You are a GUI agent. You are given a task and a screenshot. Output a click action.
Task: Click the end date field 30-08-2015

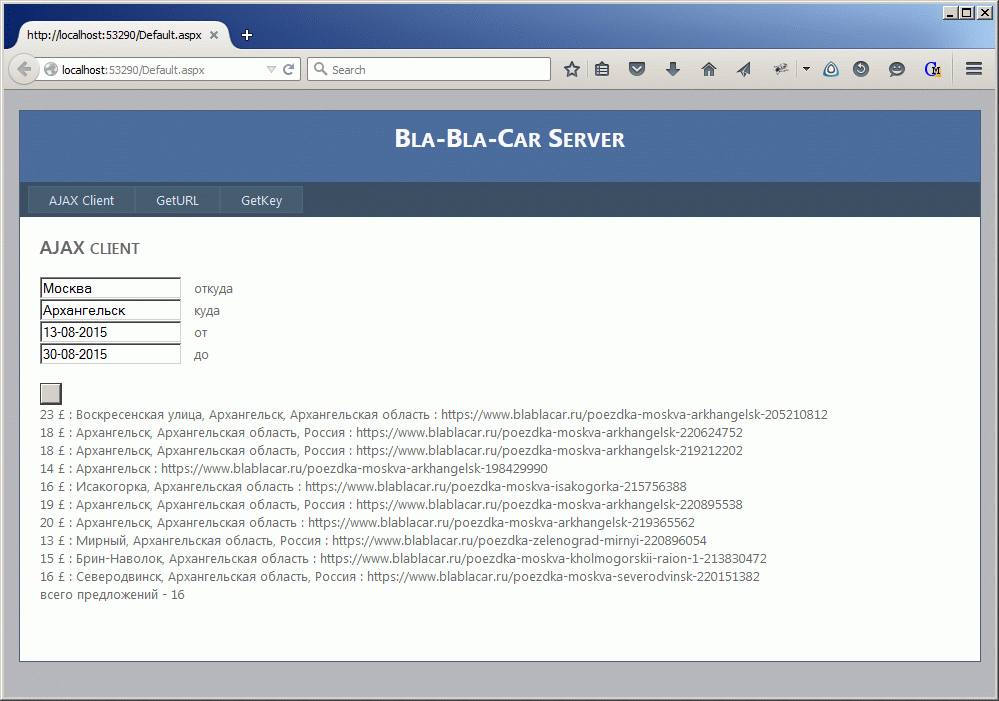pyautogui.click(x=110, y=354)
